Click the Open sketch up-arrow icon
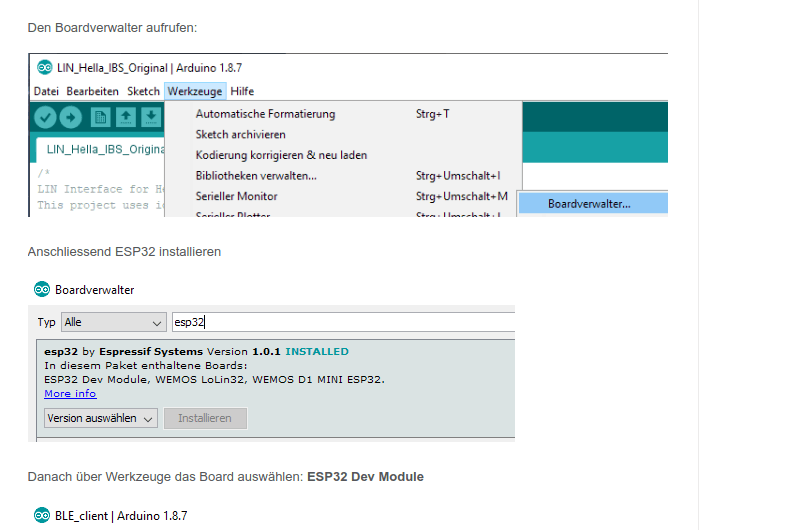This screenshot has width=810, height=530. (x=126, y=117)
